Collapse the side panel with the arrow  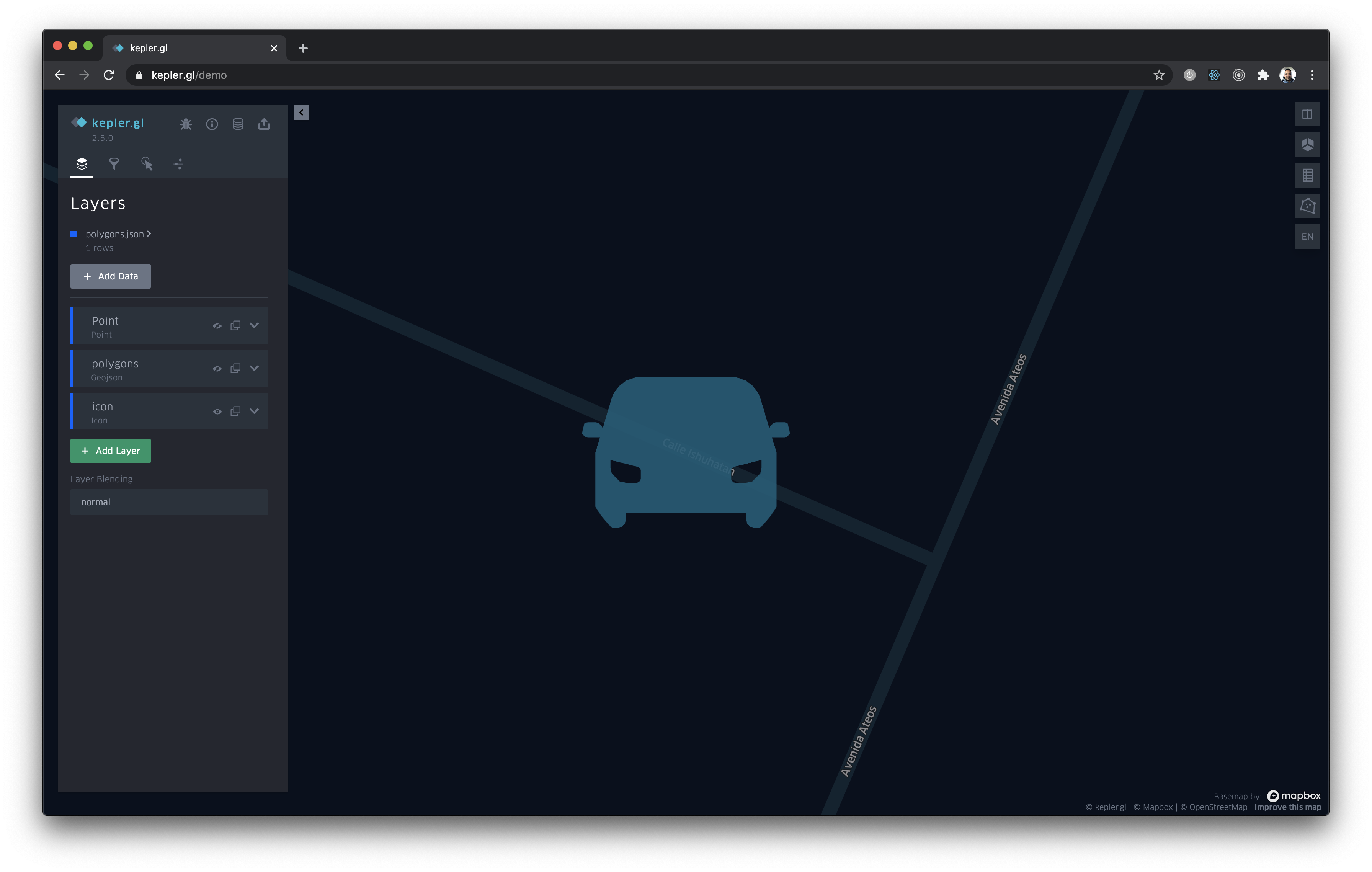(x=301, y=112)
